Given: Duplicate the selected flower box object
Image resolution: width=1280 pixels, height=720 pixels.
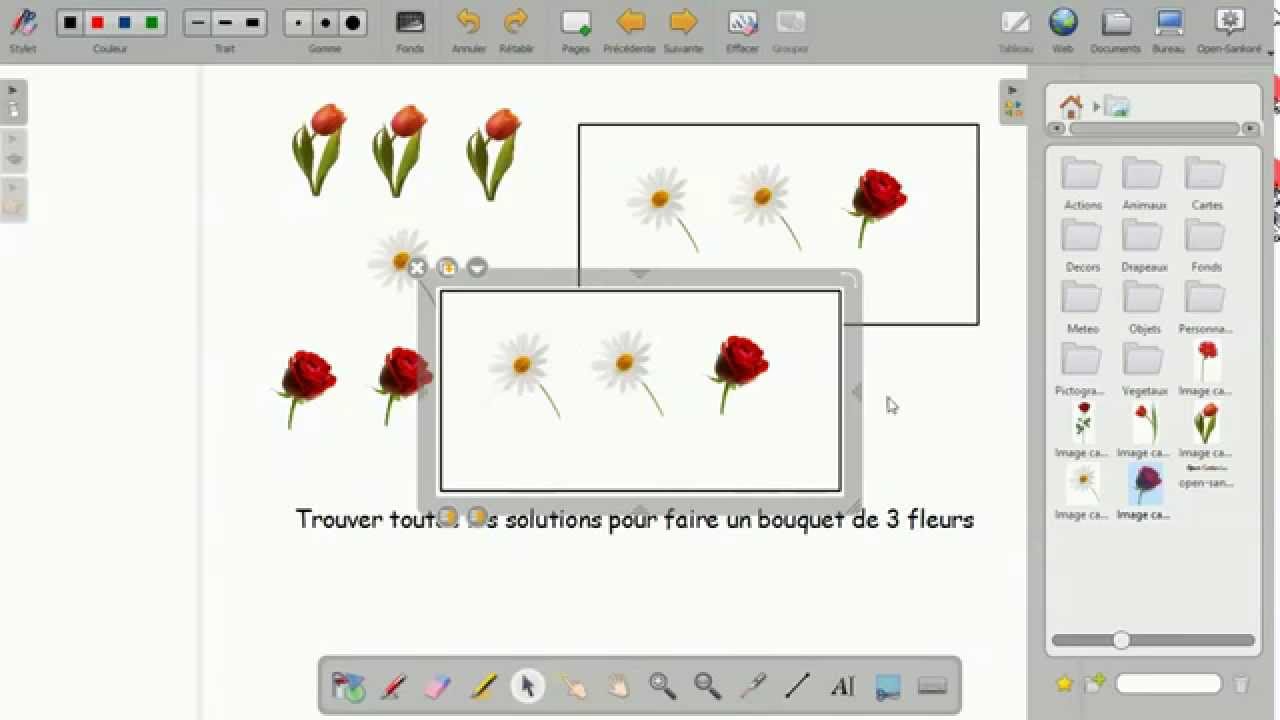Looking at the screenshot, I should point(447,268).
